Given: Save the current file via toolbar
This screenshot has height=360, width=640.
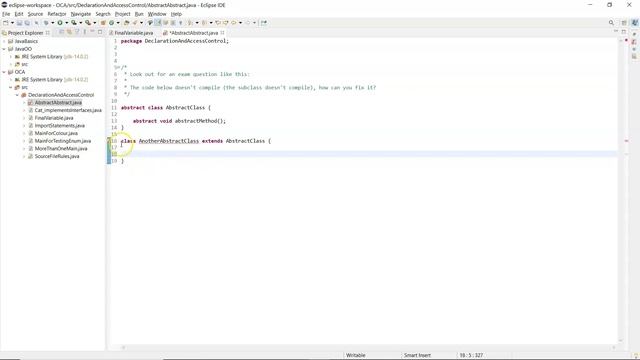Looking at the screenshot, I should [19, 23].
